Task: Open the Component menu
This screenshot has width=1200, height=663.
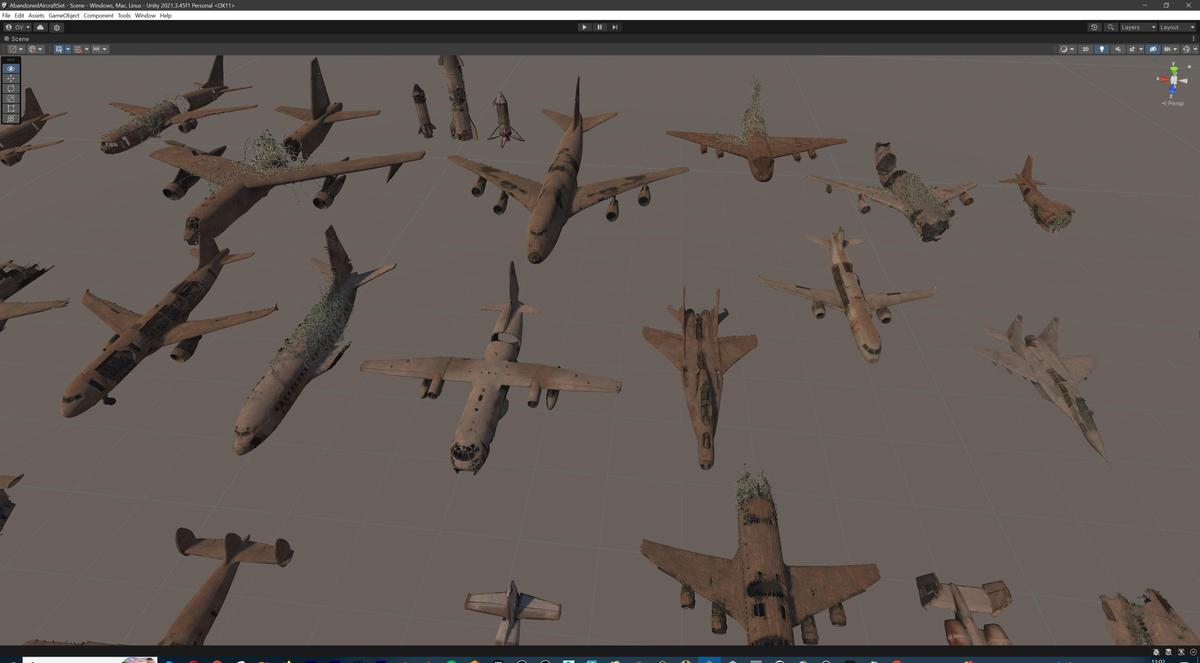Action: pyautogui.click(x=98, y=15)
